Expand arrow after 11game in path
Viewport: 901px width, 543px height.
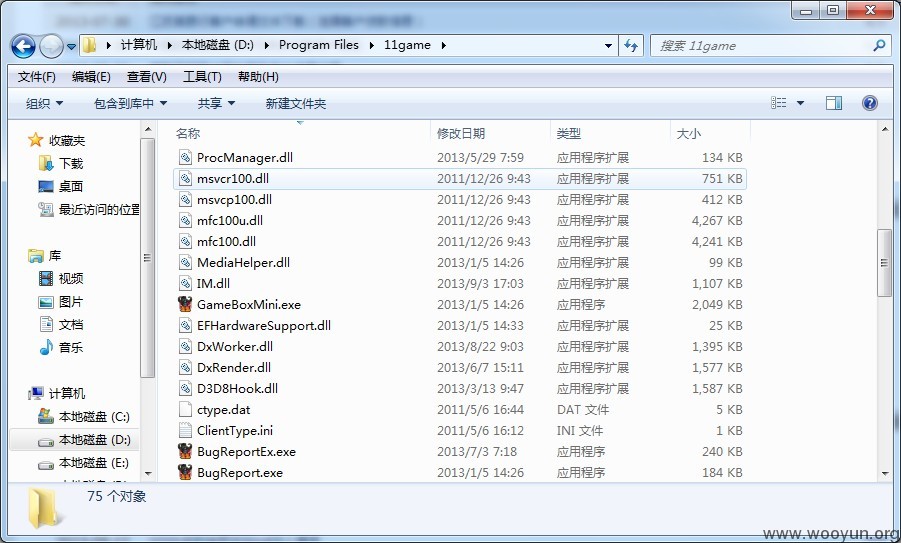coord(444,45)
